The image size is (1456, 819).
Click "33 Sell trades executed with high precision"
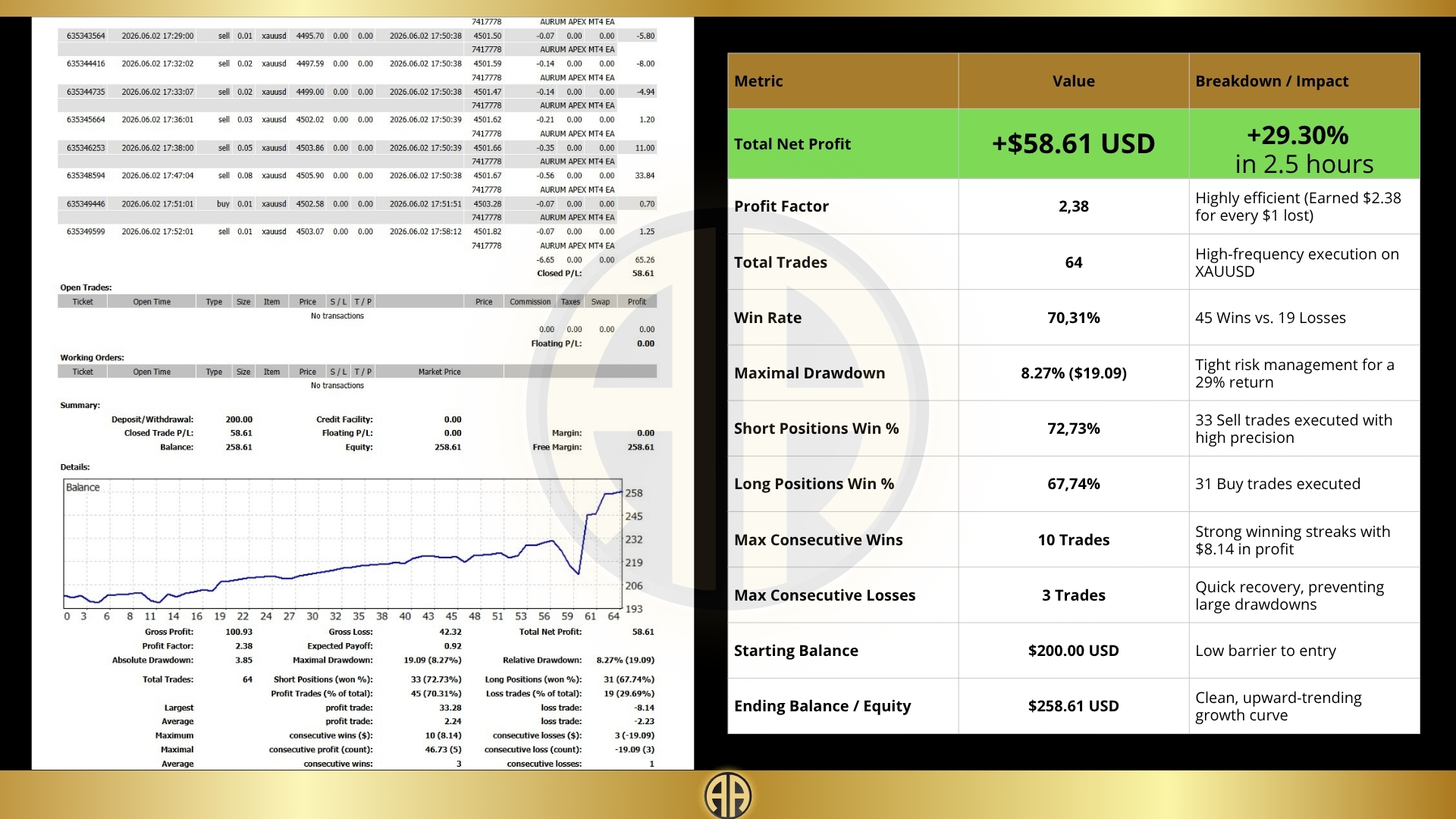coord(1294,428)
